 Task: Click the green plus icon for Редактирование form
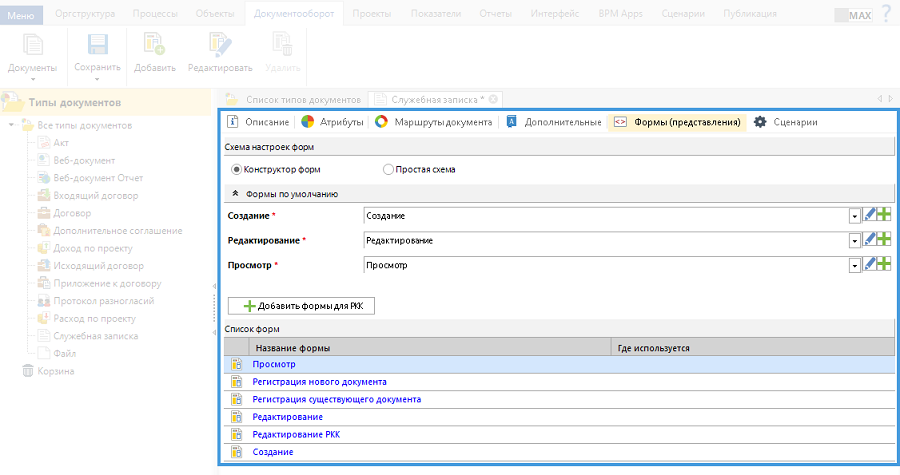coord(884,240)
